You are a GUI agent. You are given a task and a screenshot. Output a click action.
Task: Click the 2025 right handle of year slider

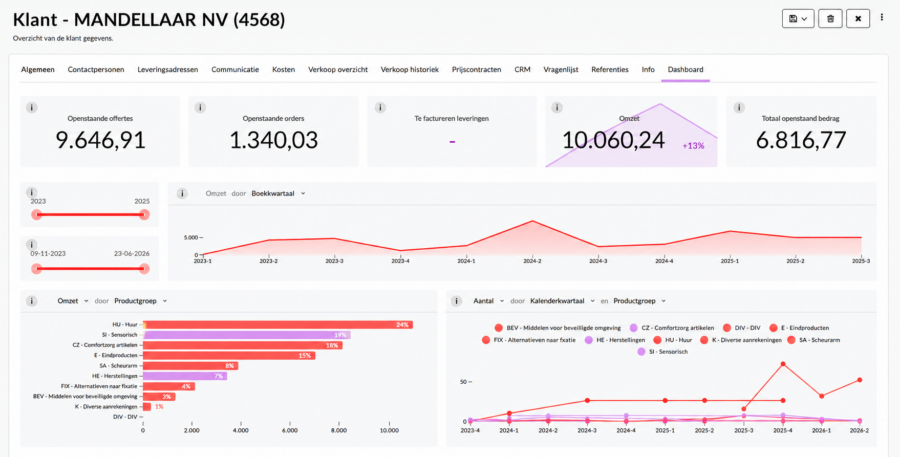coord(144,215)
